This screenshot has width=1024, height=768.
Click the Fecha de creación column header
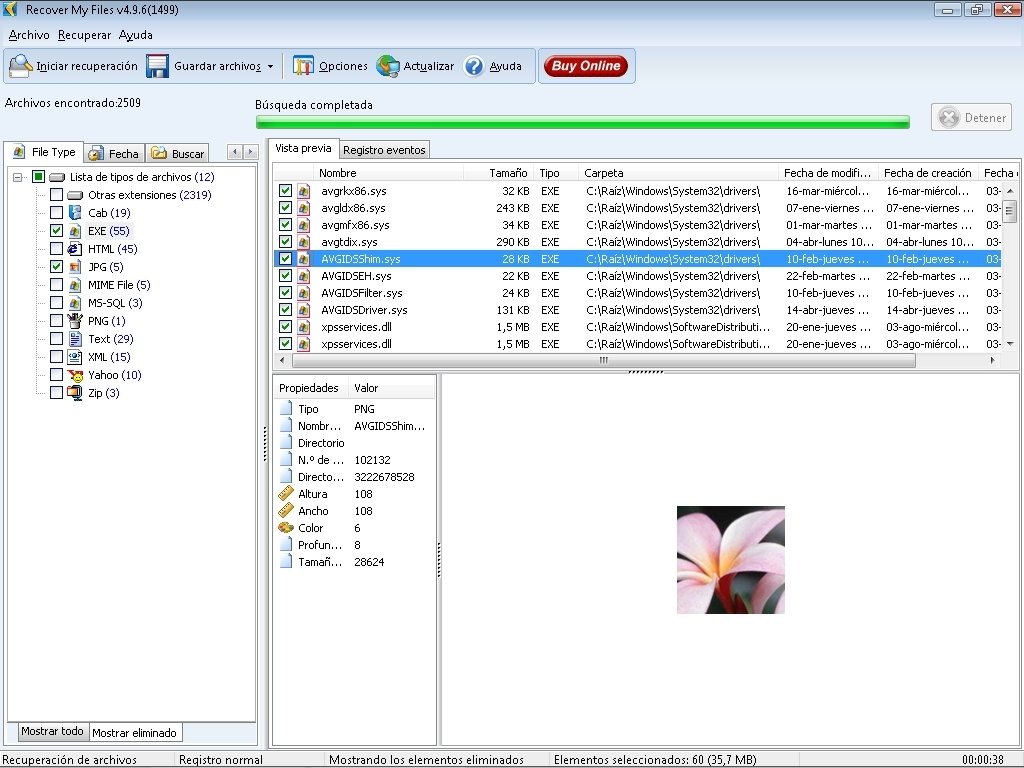[927, 173]
